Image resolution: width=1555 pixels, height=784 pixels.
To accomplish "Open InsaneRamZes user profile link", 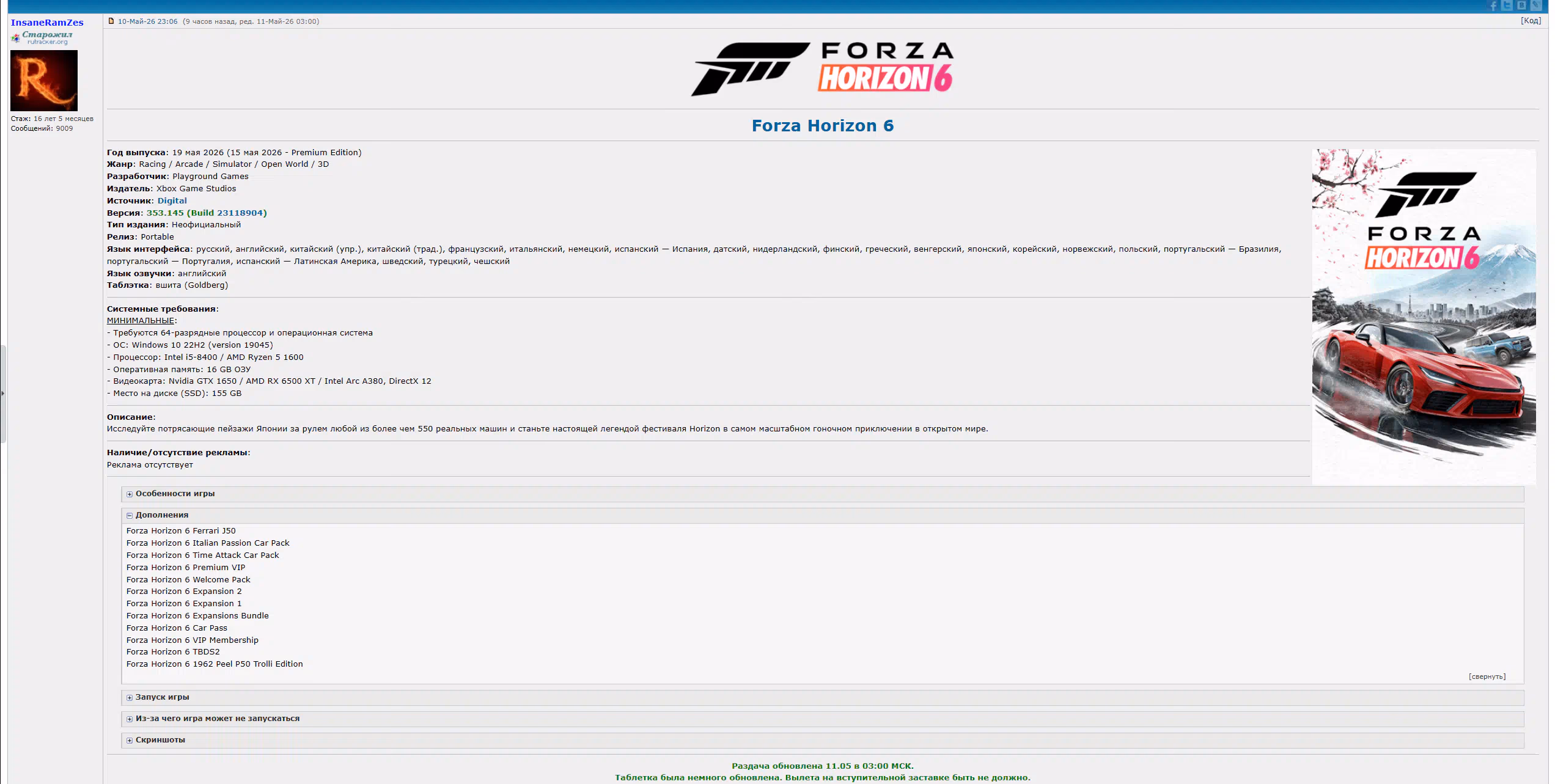I will click(47, 23).
